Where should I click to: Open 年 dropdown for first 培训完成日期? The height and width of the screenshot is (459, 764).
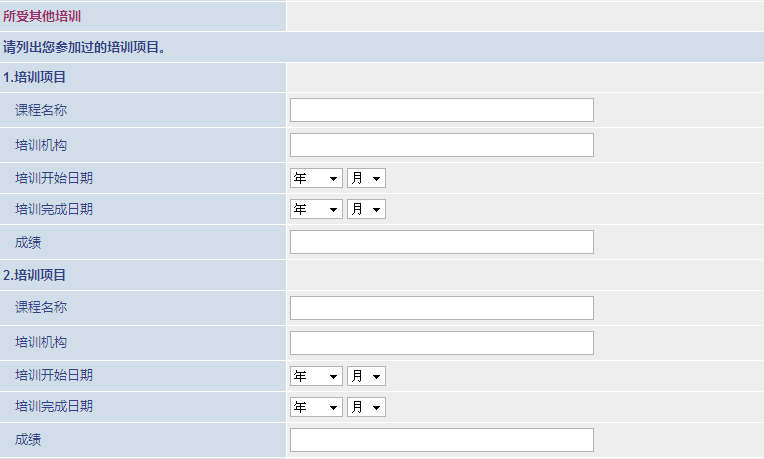pos(316,210)
